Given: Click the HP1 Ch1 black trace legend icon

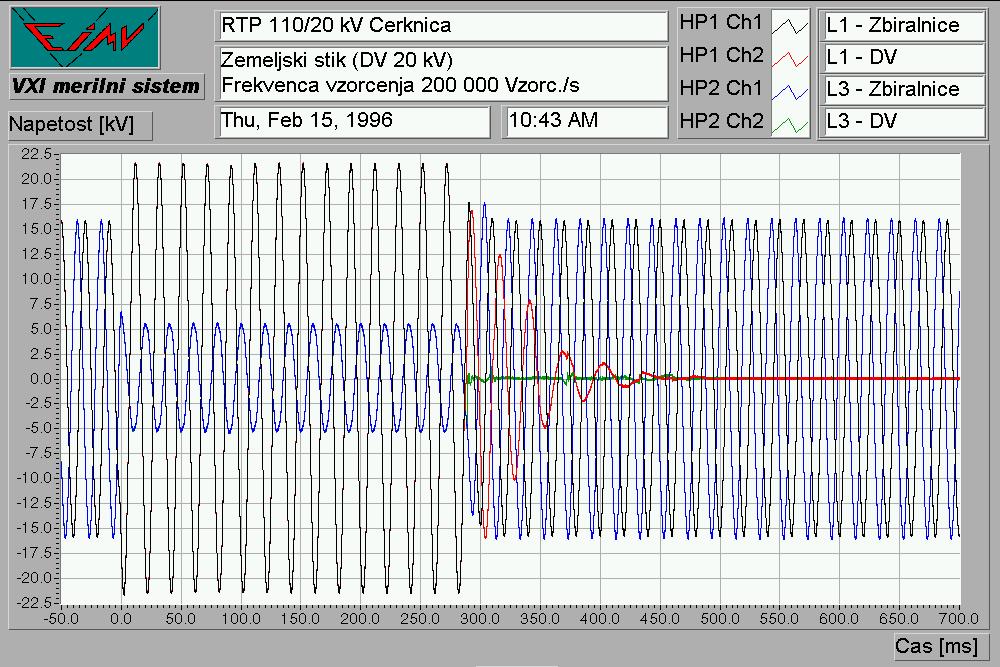Looking at the screenshot, I should pos(790,26).
